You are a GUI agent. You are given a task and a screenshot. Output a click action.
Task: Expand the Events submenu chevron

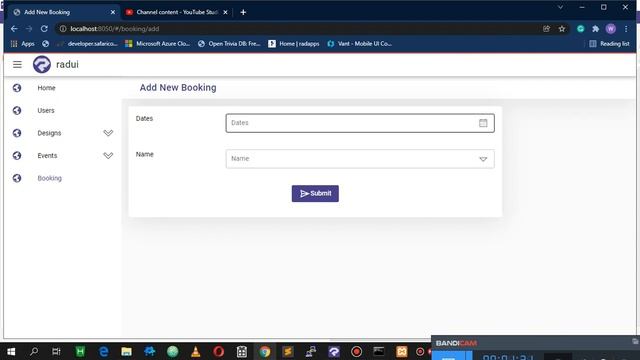click(108, 156)
